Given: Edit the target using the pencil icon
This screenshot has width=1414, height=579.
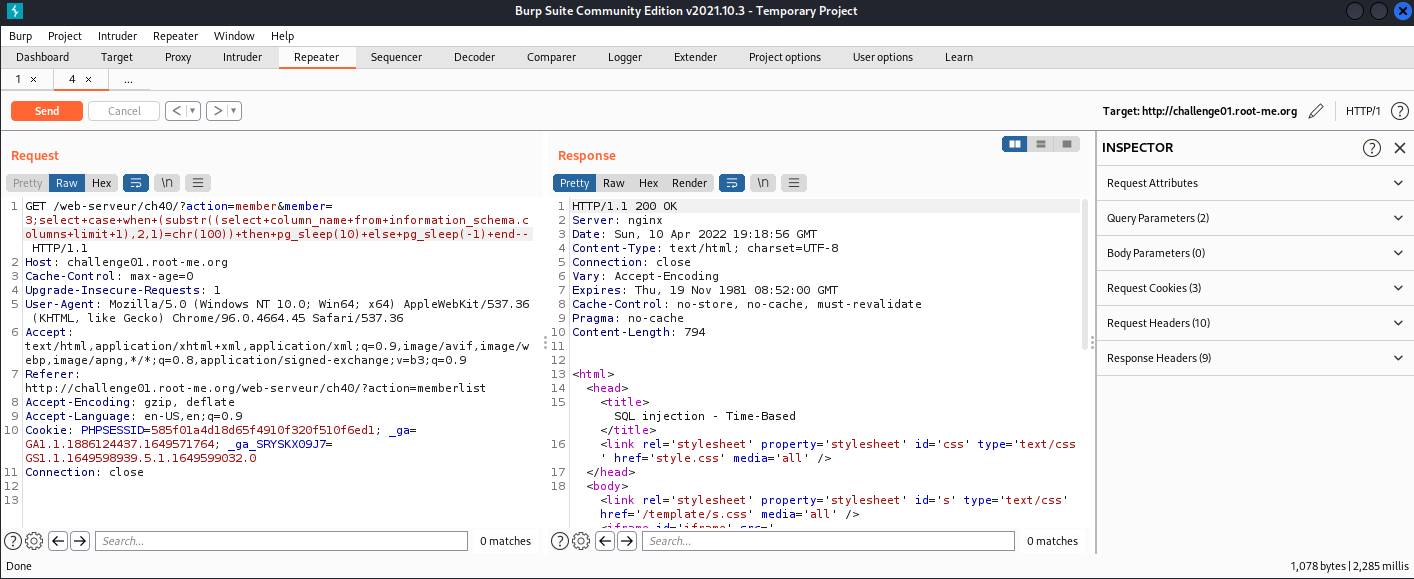Looking at the screenshot, I should pos(1316,111).
